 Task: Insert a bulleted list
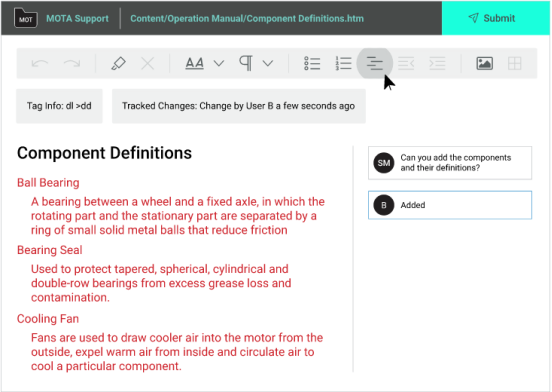[312, 63]
